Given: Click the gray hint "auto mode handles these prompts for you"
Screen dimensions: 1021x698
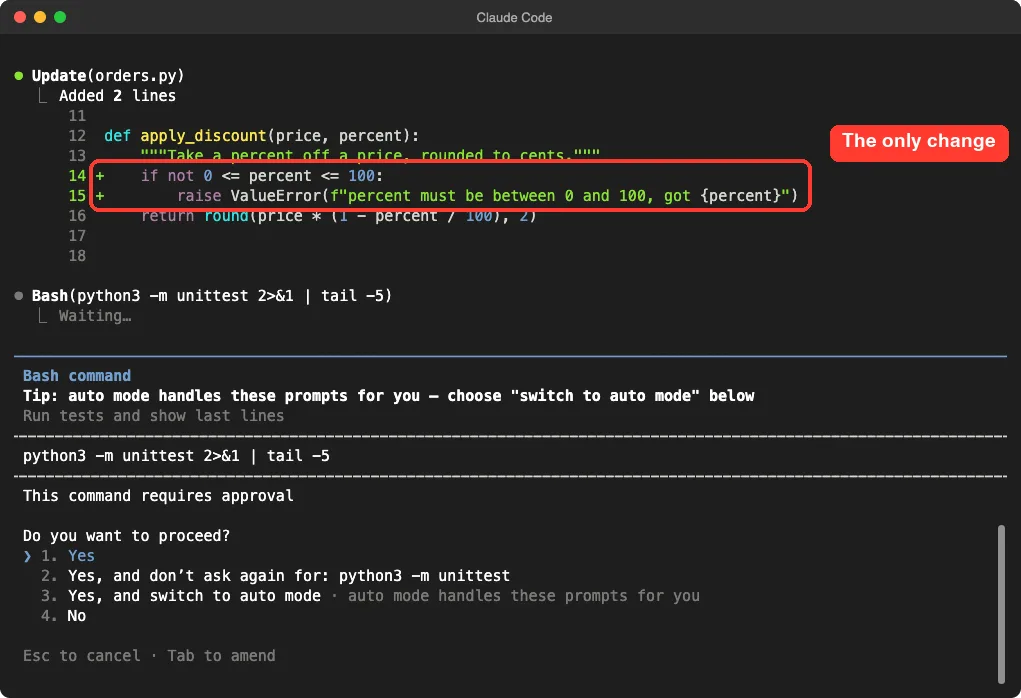Looking at the screenshot, I should coord(524,596).
